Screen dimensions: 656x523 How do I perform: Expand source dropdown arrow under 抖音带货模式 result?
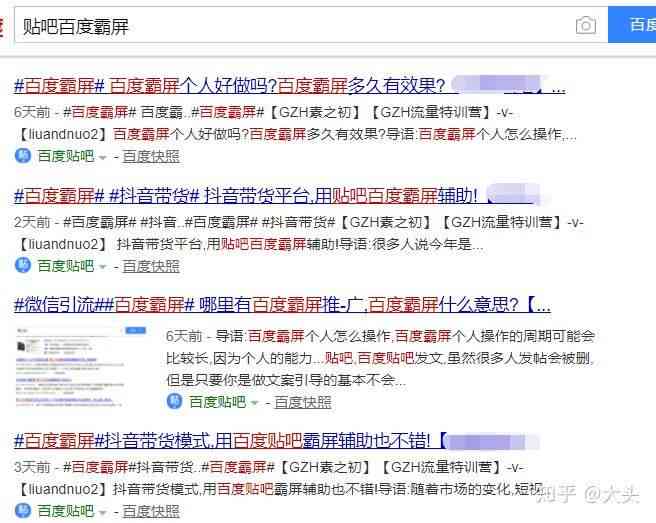[x=102, y=513]
